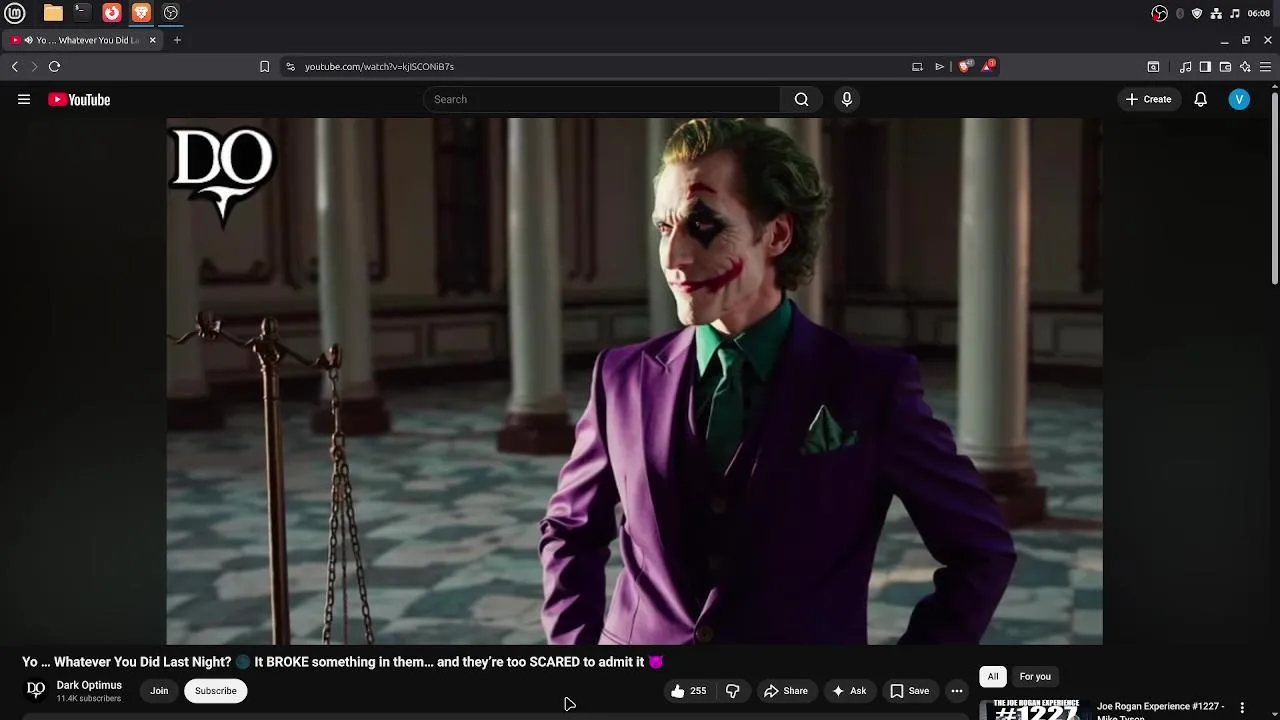The image size is (1280, 720).
Task: Open site settings icon in address bar
Action: tap(290, 66)
